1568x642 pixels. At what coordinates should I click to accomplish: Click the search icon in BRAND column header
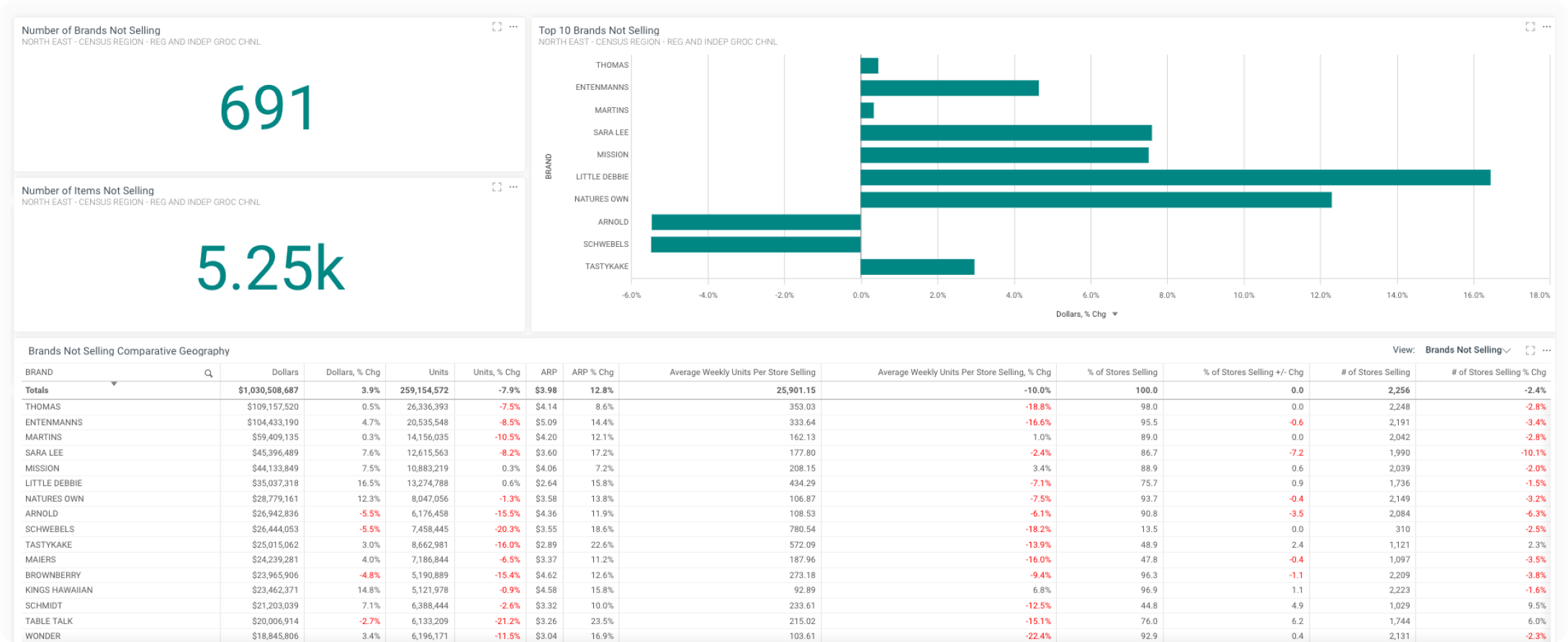(x=208, y=373)
